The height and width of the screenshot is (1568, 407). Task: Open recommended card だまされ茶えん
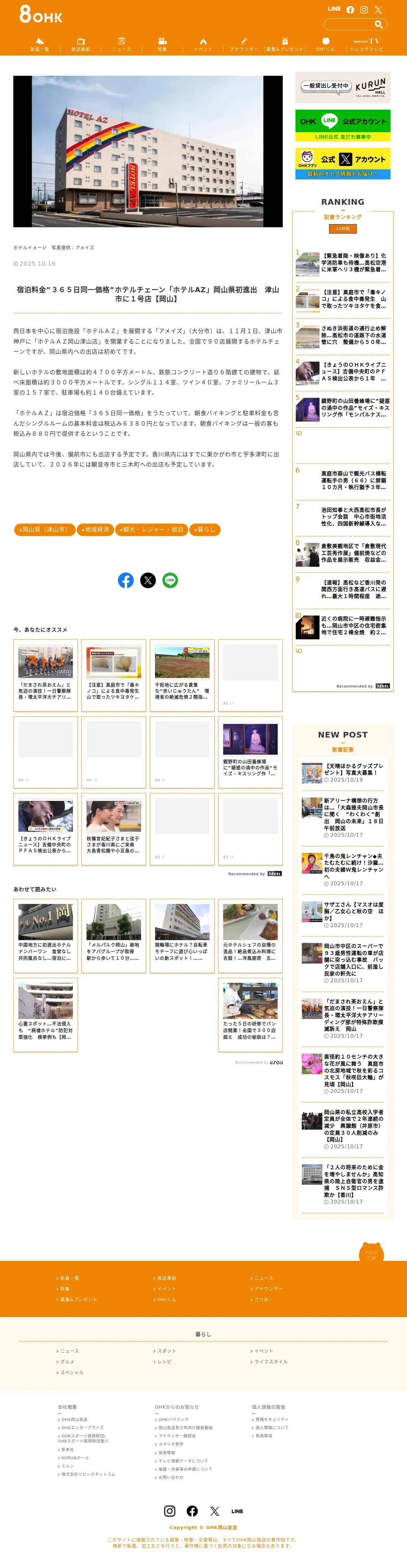(46, 675)
